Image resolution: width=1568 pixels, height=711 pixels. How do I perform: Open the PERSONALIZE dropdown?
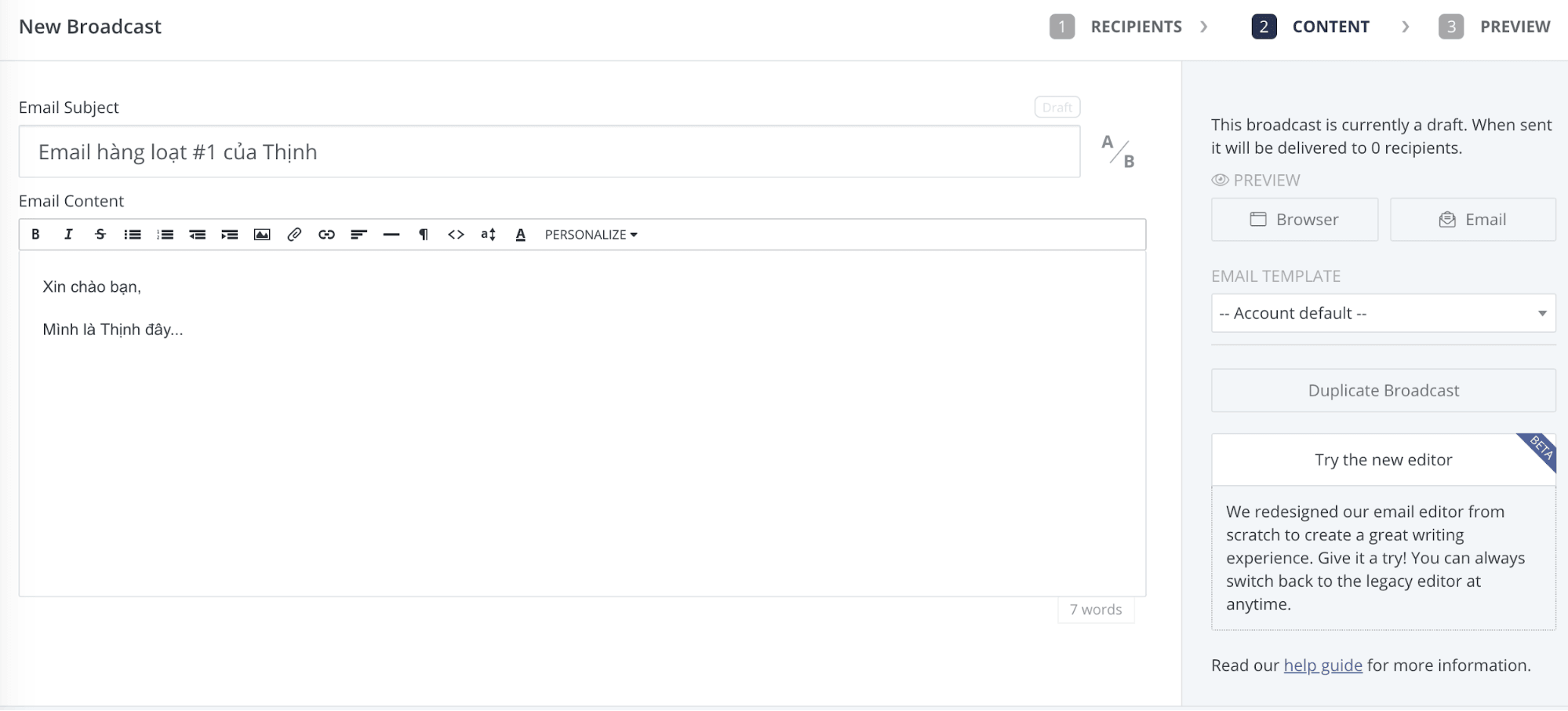(x=591, y=235)
